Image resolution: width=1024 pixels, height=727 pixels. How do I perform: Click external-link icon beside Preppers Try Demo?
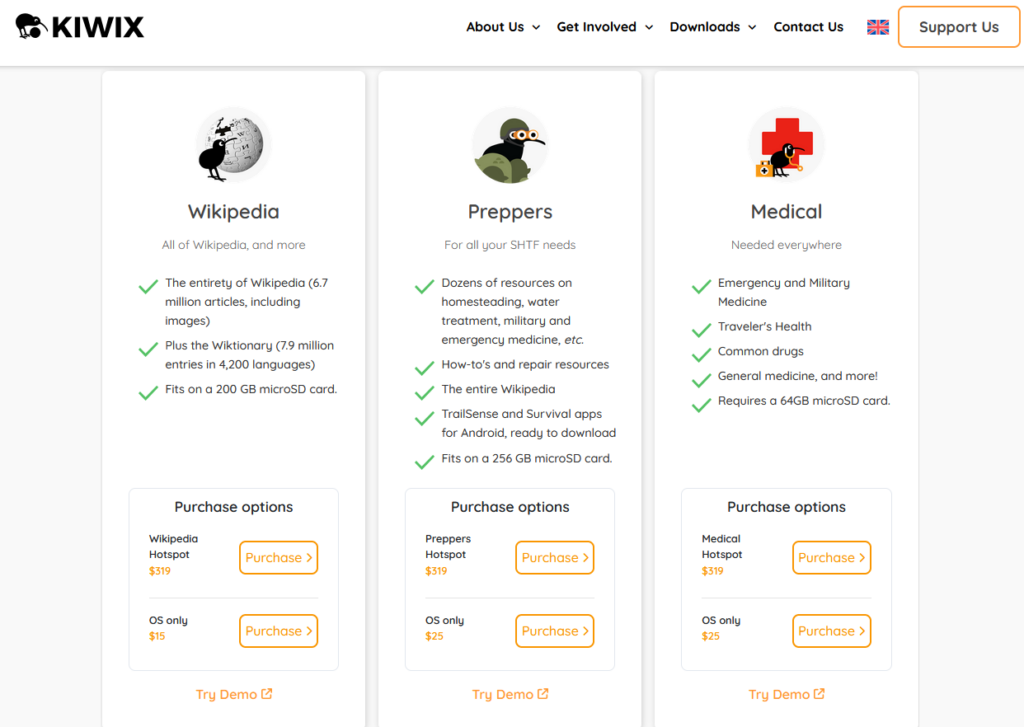(x=543, y=694)
